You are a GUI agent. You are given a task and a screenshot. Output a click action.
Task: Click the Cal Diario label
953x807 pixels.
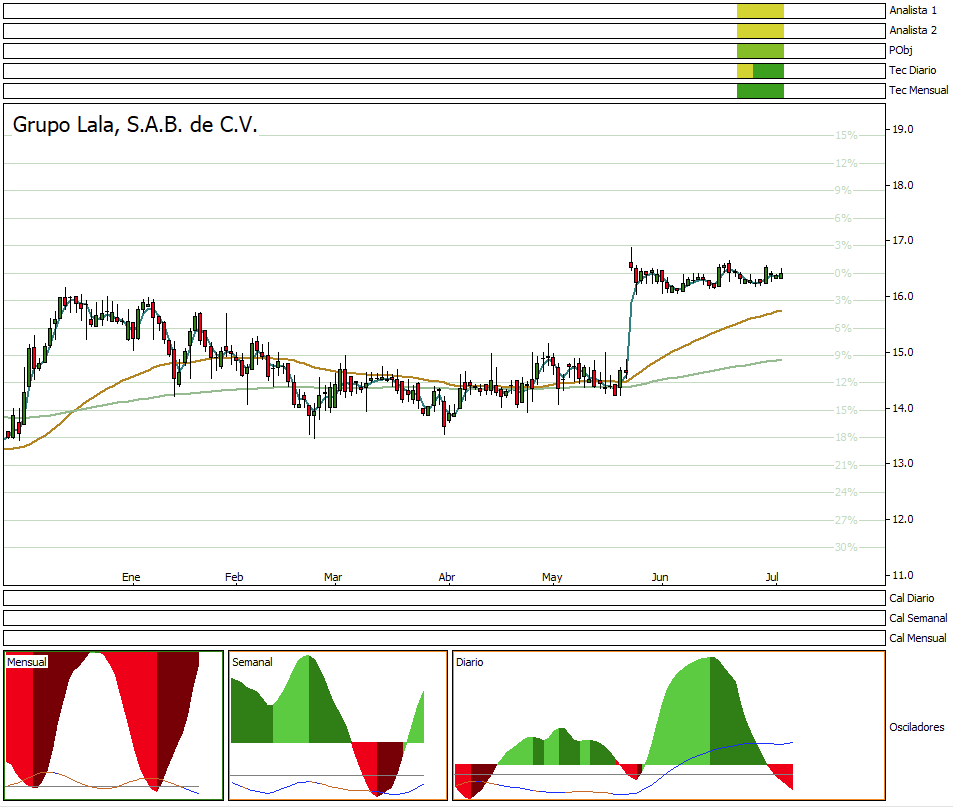pyautogui.click(x=912, y=599)
